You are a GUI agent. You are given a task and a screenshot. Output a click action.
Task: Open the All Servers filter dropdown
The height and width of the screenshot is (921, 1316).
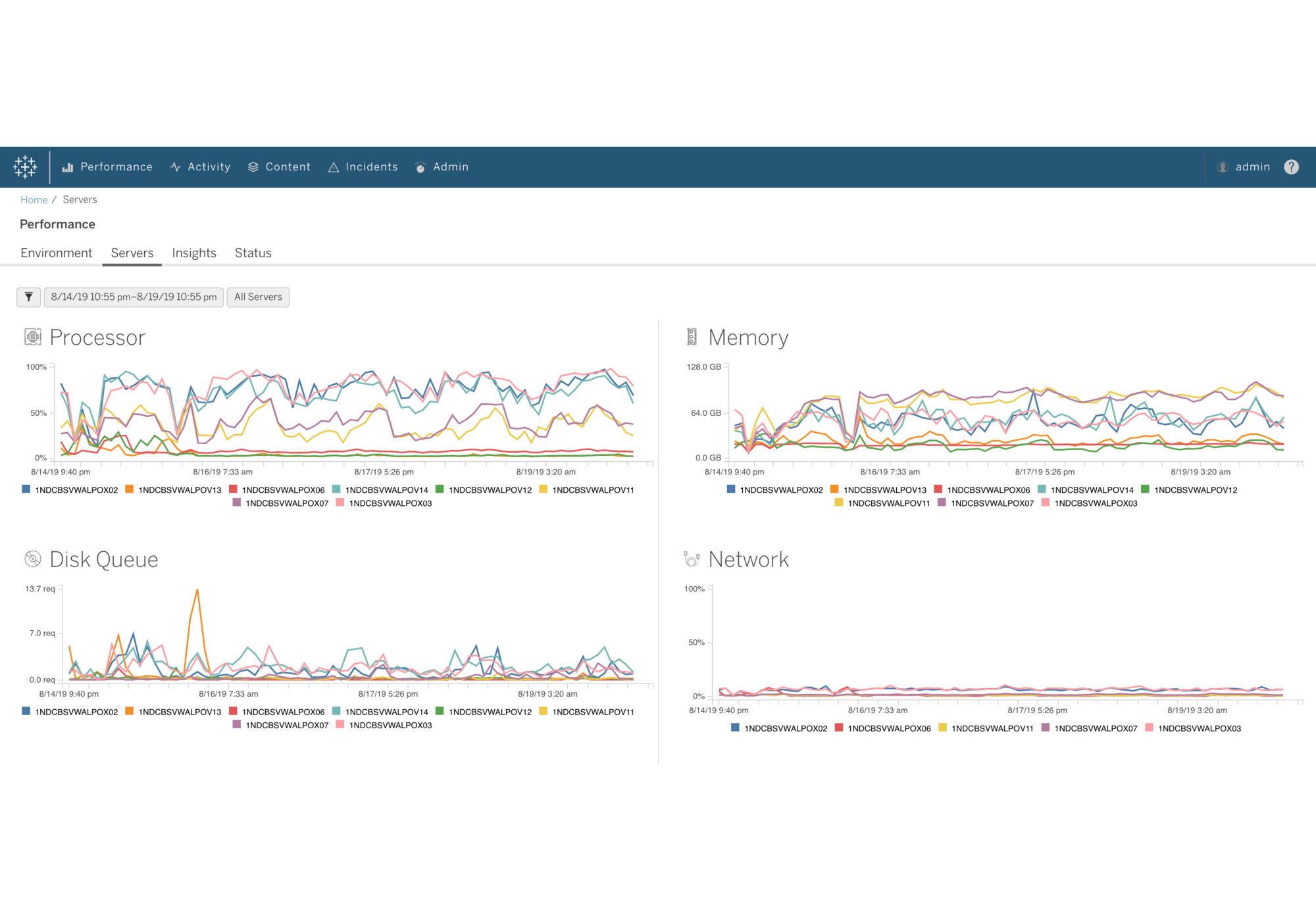(258, 297)
